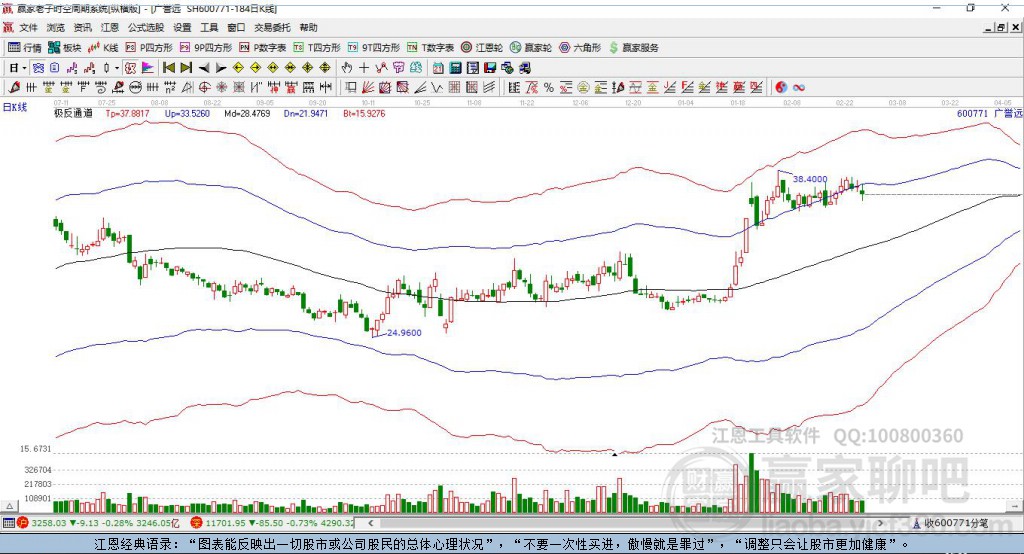Viewport: 1024px width, 554px height.
Task: Click the first yellow diamond arrow icon
Action: click(x=238, y=68)
